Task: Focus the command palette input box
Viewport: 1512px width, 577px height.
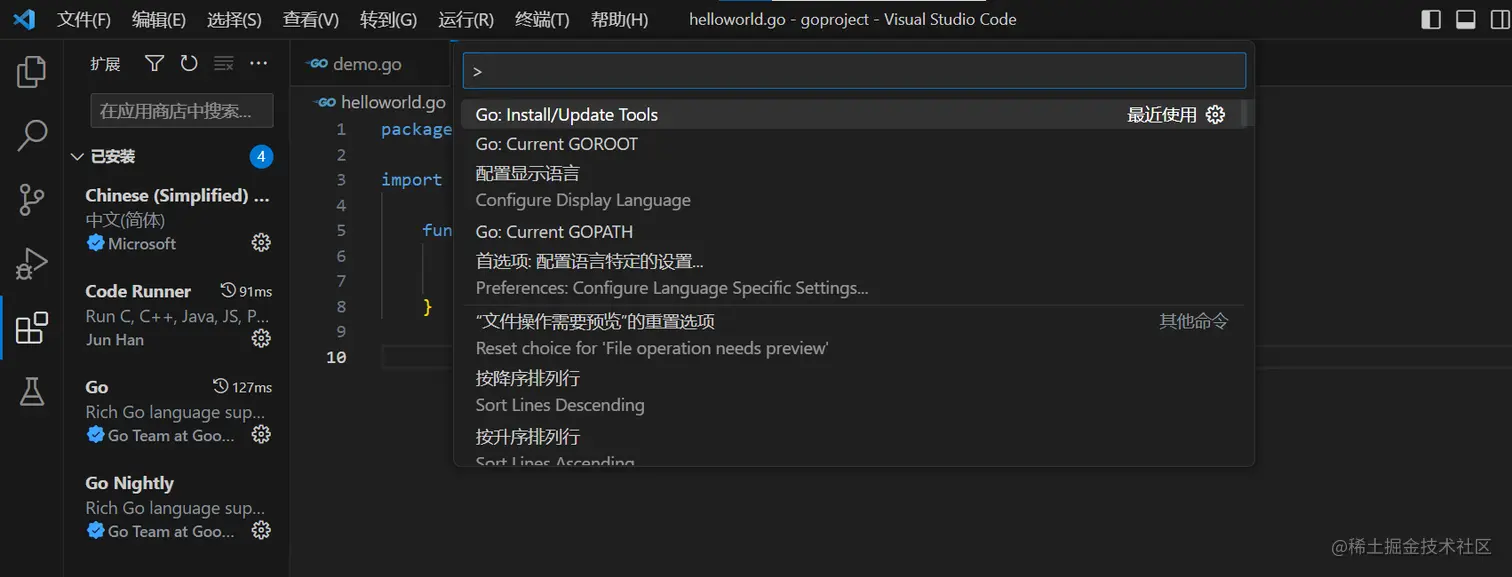Action: pos(854,71)
